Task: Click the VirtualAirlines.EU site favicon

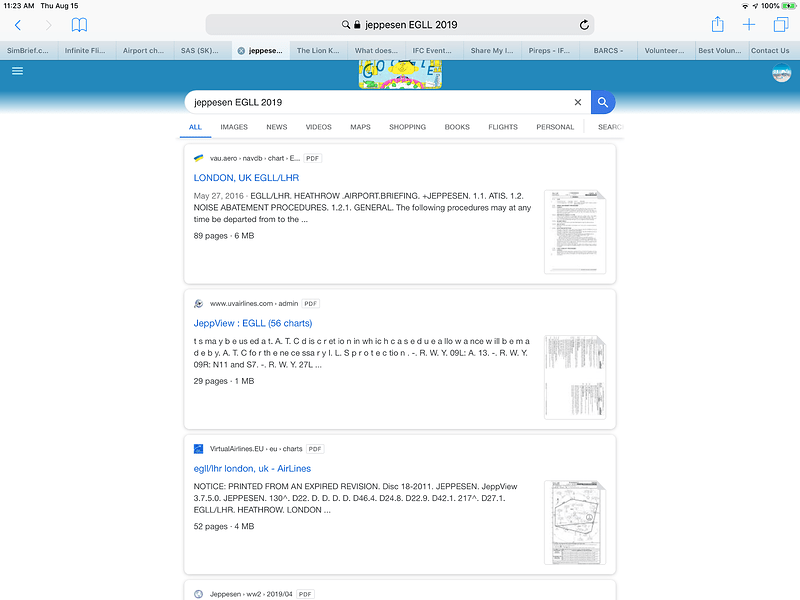Action: (x=198, y=449)
